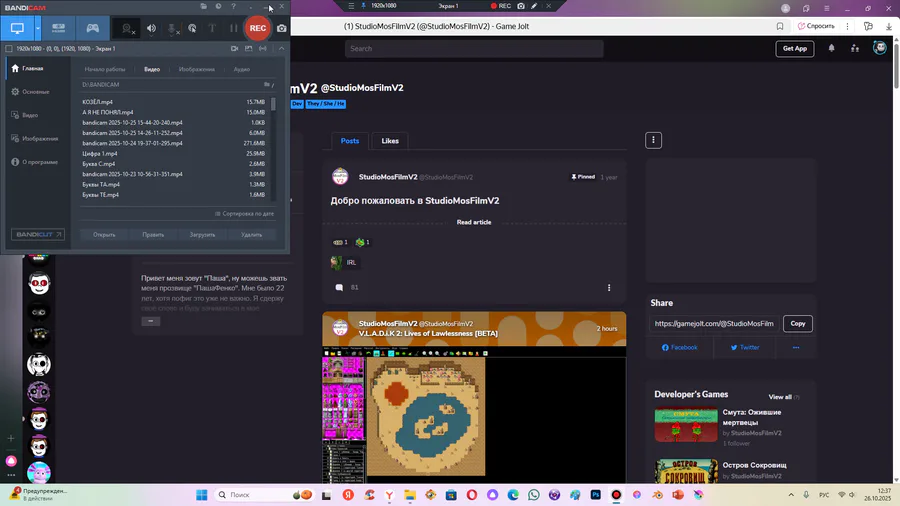Select game recording mode gamepad icon

pyautogui.click(x=92, y=28)
